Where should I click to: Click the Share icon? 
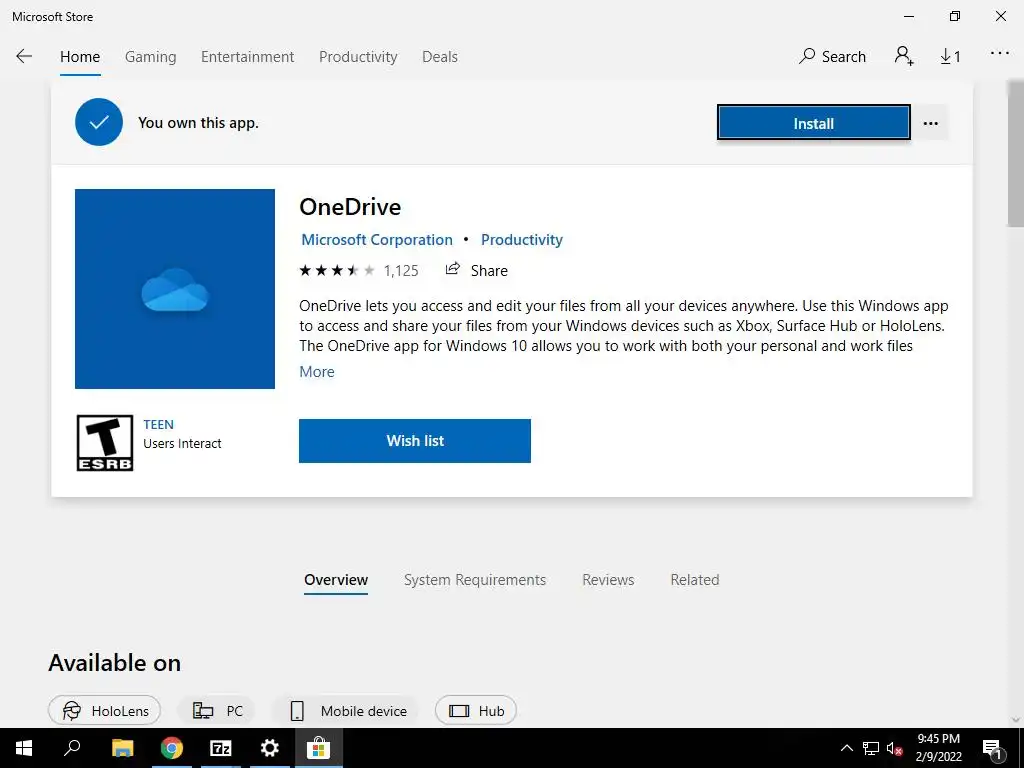(453, 269)
